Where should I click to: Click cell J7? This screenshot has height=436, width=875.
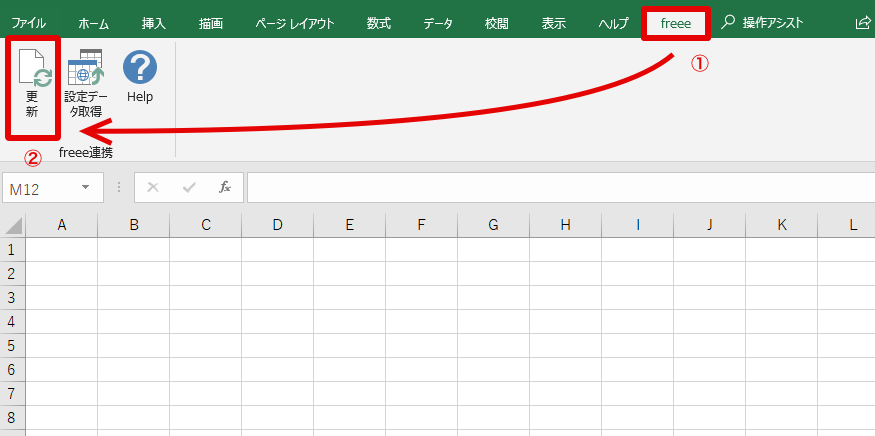(x=709, y=394)
